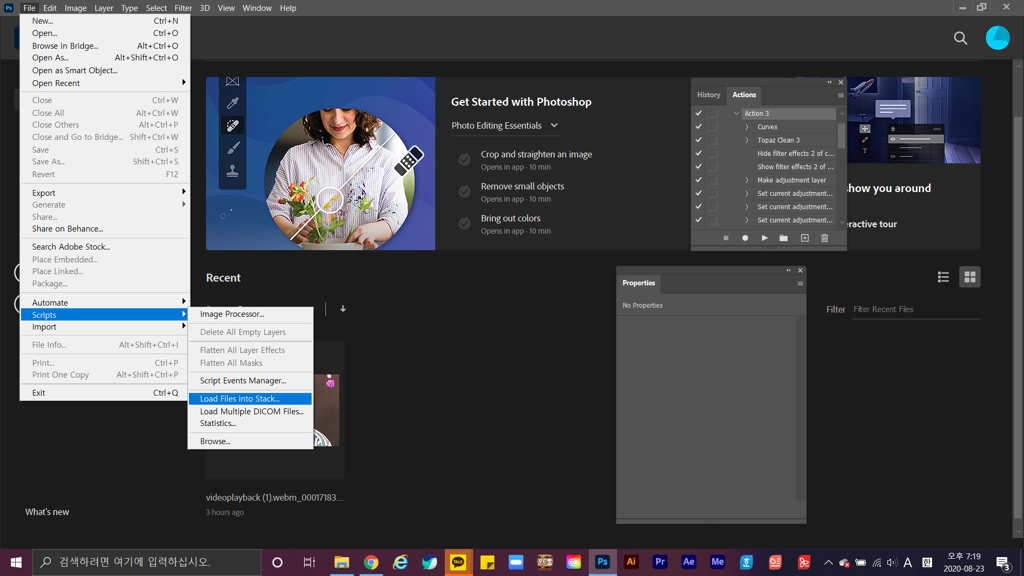Launch Adobe Premiere Pro from the taskbar
1024x576 pixels.
660,562
